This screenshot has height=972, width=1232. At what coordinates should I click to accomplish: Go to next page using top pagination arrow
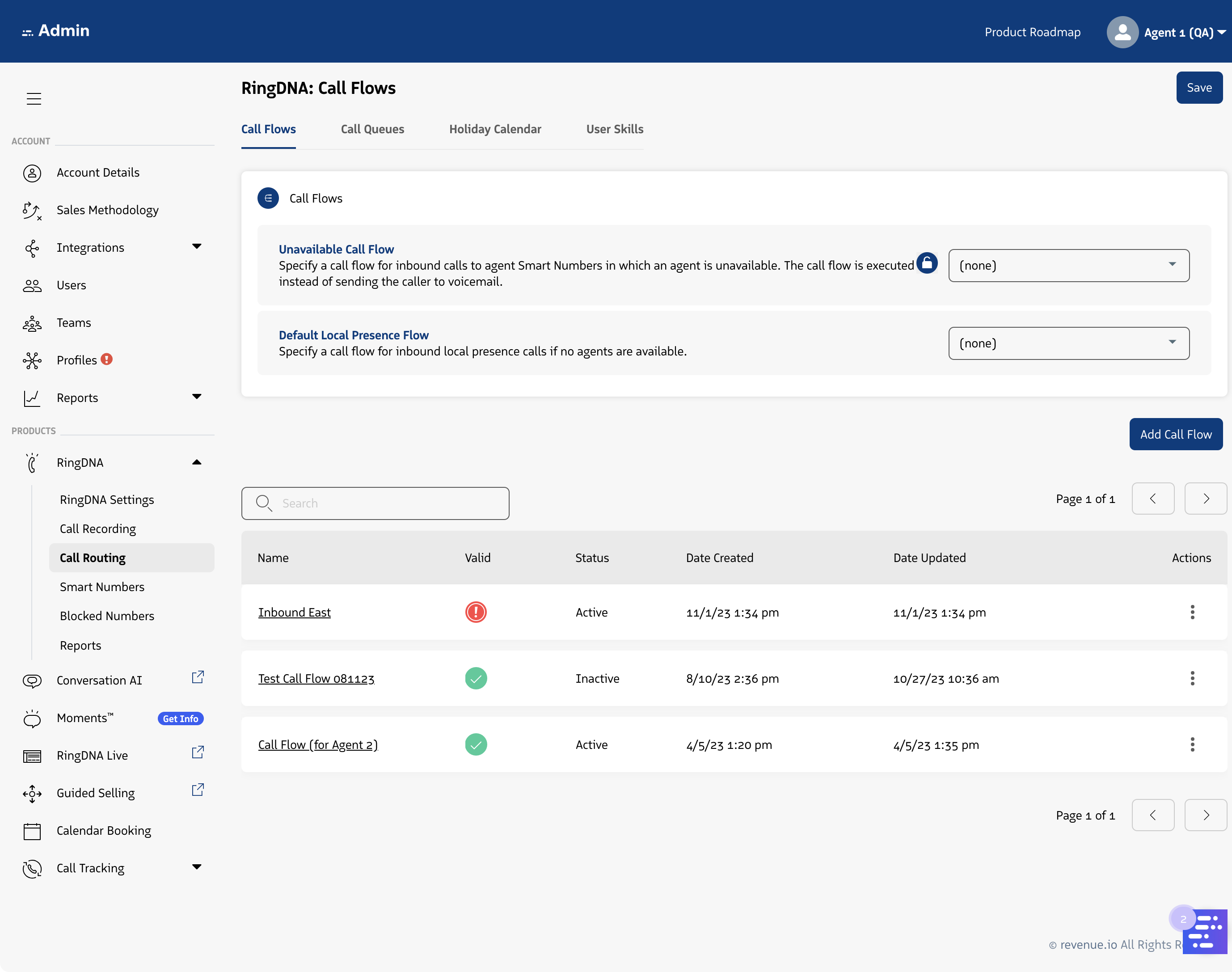[x=1205, y=499]
